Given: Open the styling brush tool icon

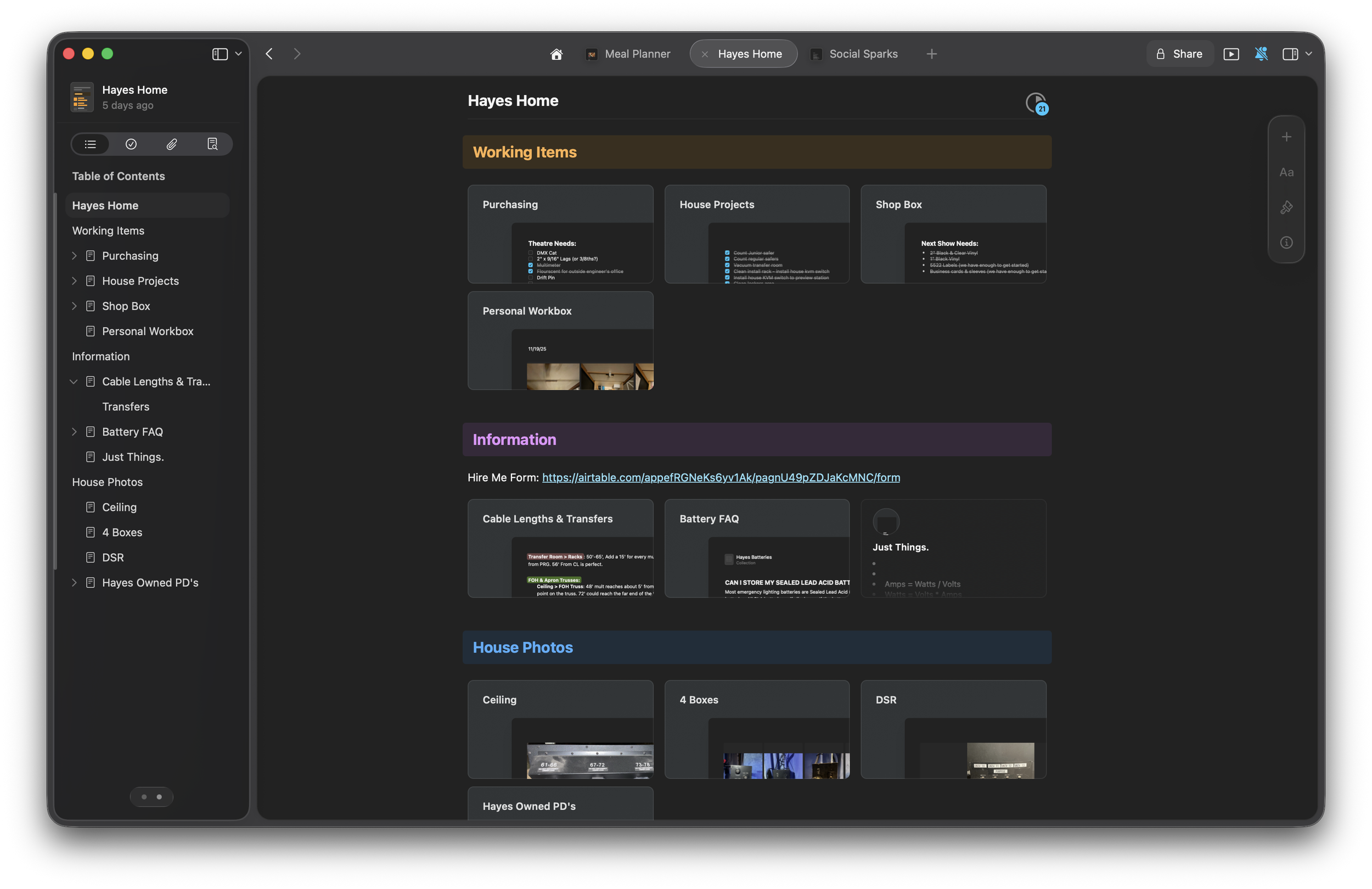Looking at the screenshot, I should point(1286,207).
